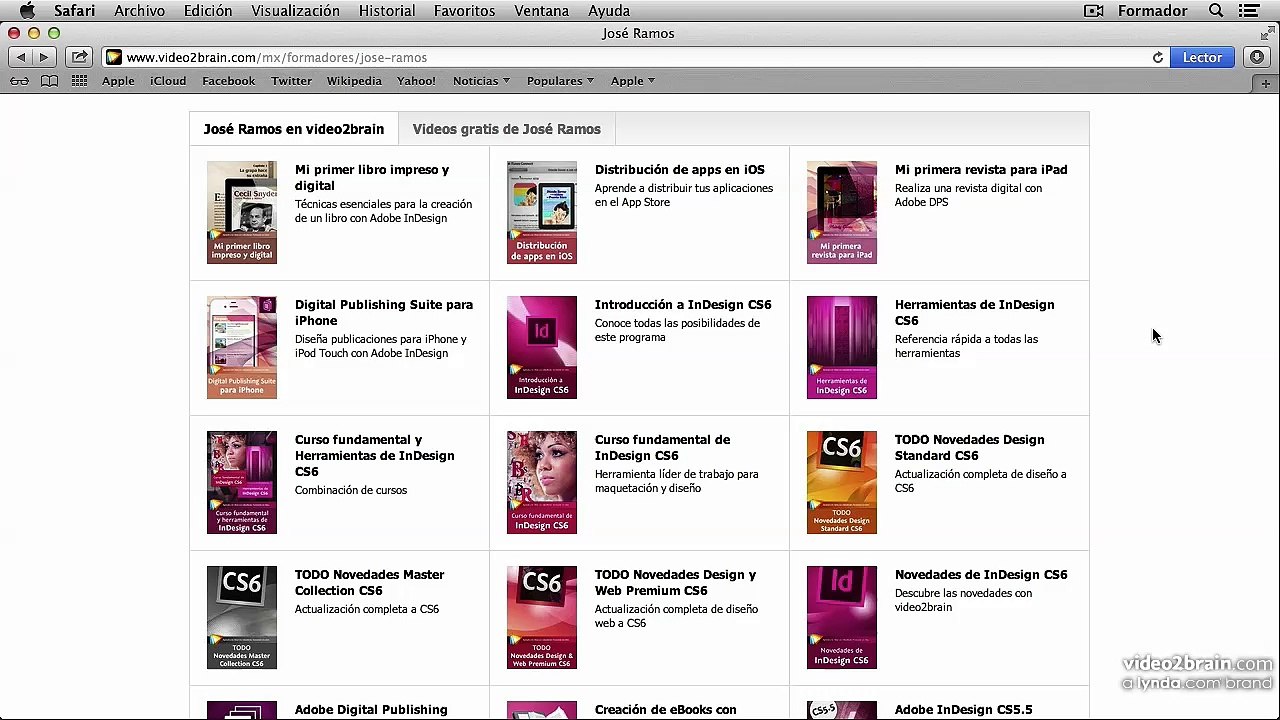Open the Introducción a InDesign CS6 title
Screen dimensions: 1280x720
click(x=683, y=305)
